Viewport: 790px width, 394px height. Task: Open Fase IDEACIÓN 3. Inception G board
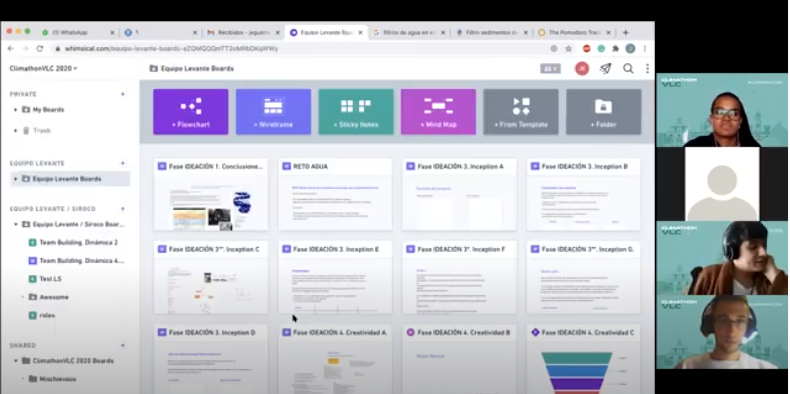[583, 278]
